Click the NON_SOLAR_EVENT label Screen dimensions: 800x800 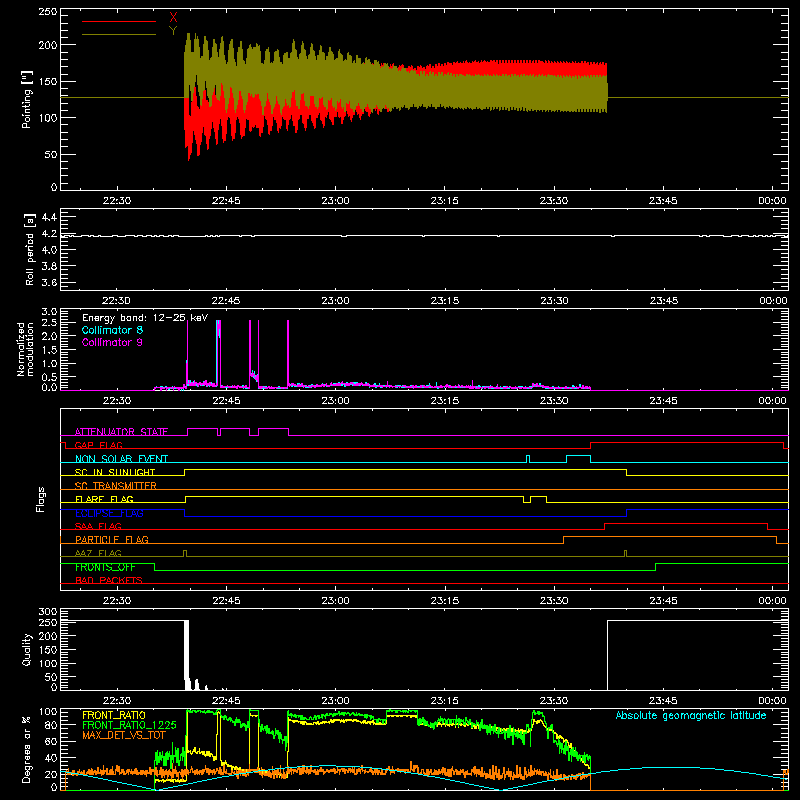pos(121,459)
